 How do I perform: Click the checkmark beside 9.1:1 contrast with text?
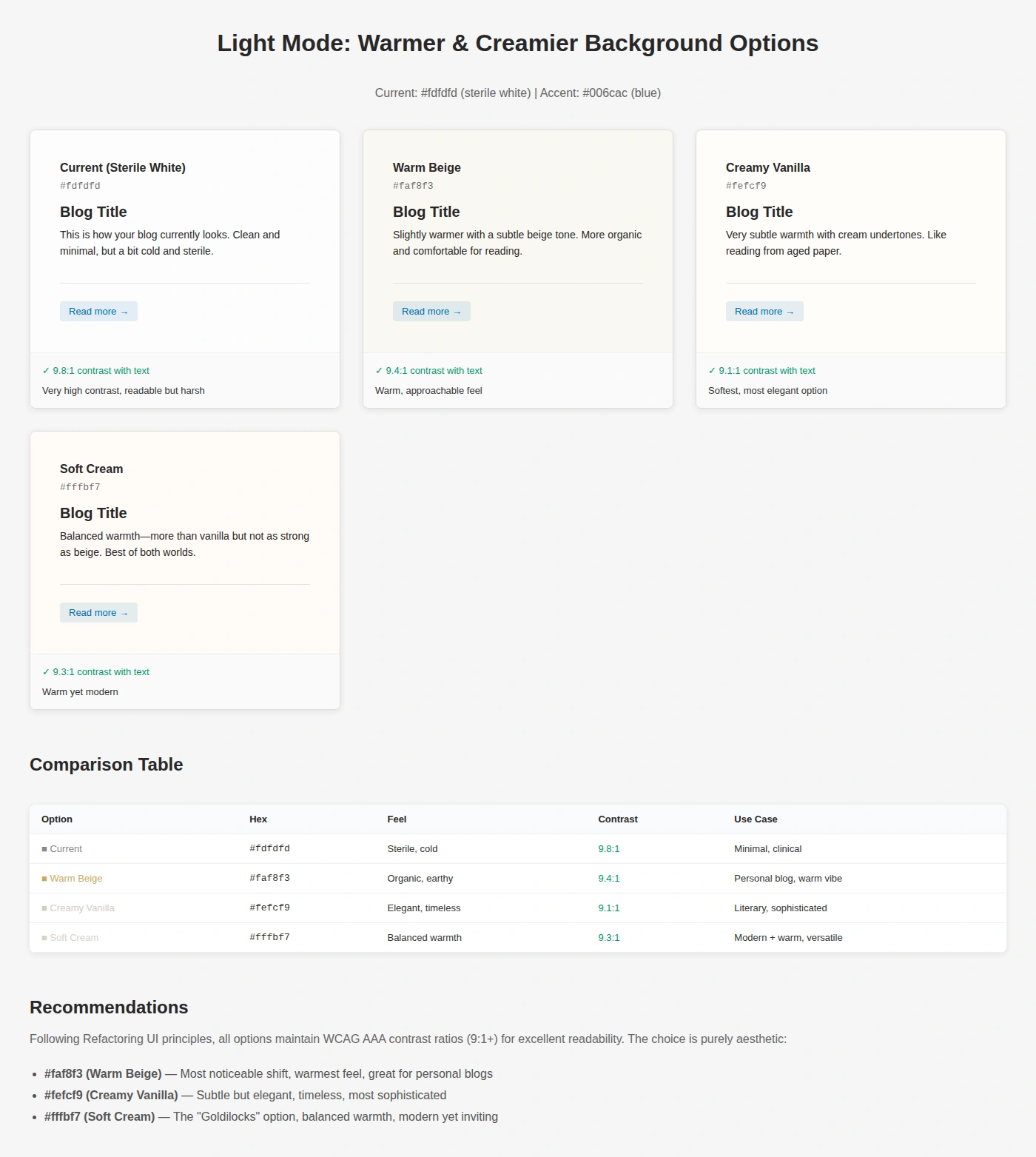[x=712, y=371]
